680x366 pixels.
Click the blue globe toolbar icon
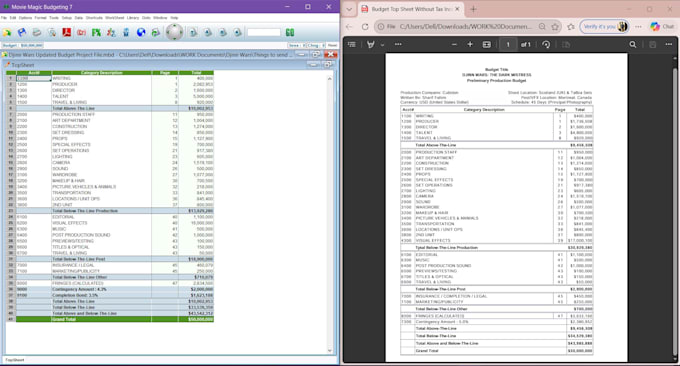point(141,33)
